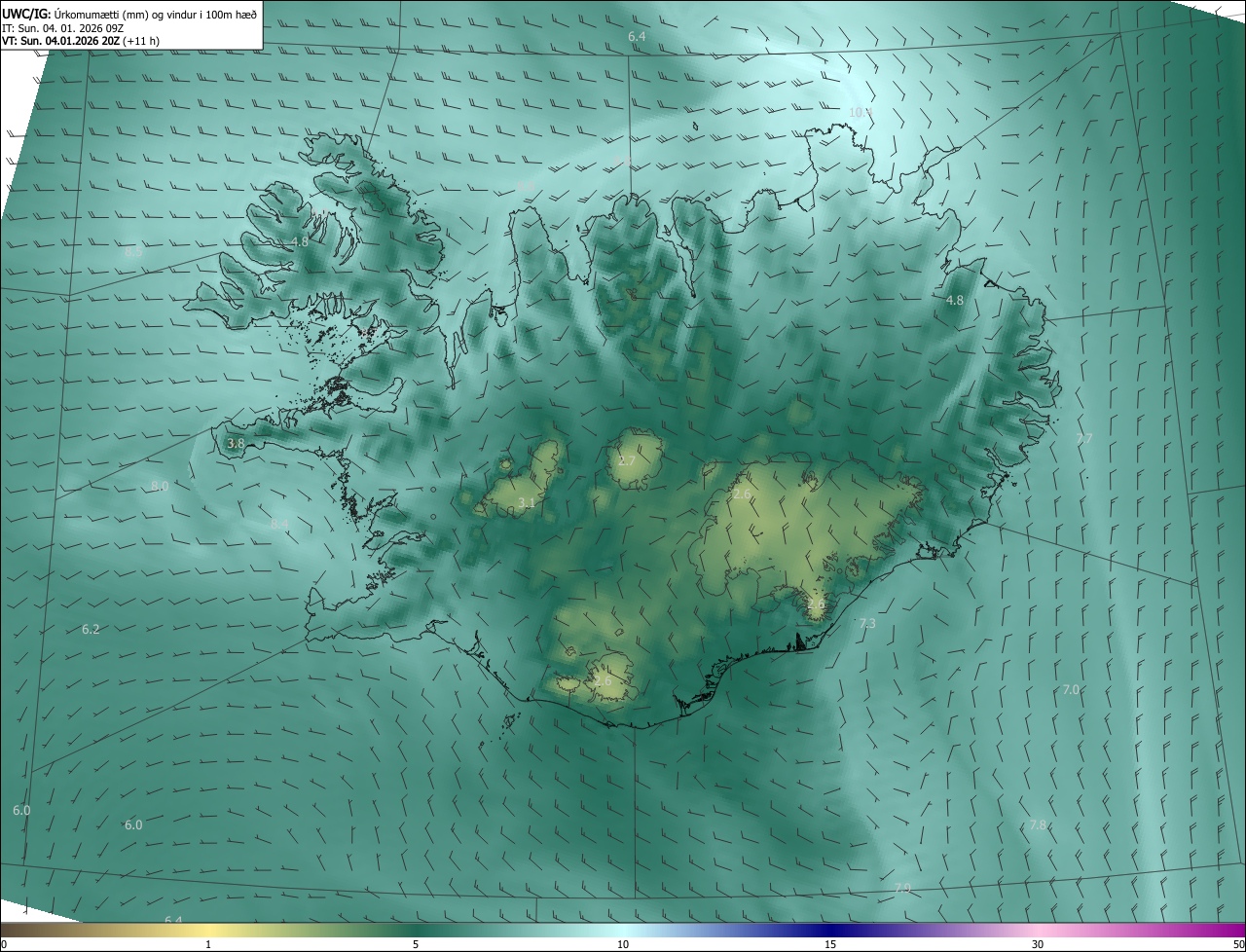Click the 5 tick on the color scale
Viewport: 1246px width, 952px height.
pos(416,944)
